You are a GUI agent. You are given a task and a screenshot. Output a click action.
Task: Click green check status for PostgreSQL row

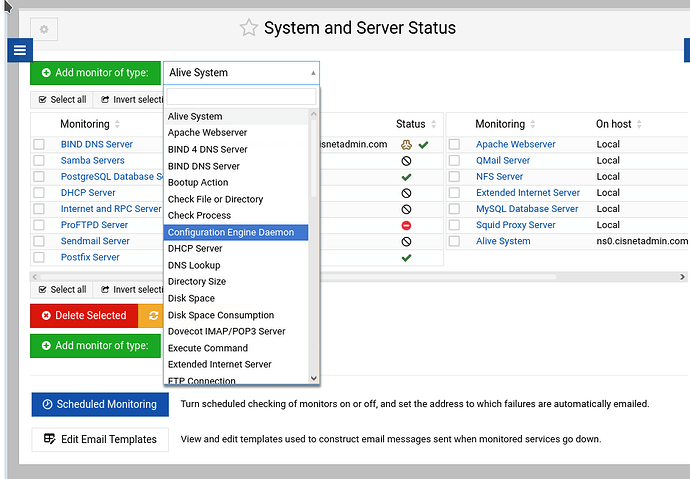point(406,177)
